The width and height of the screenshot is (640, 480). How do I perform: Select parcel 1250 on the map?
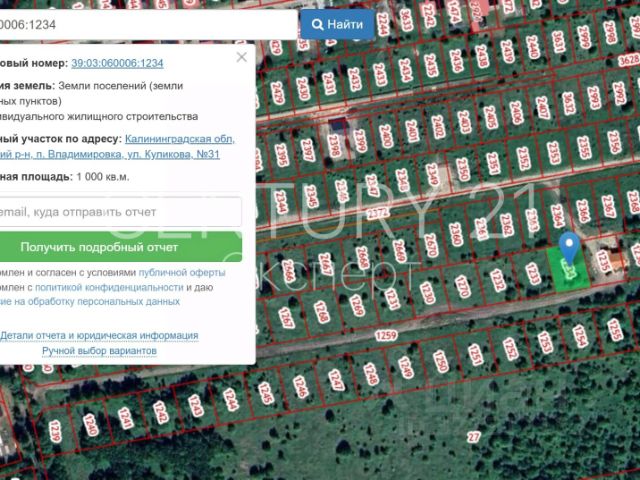[x=440, y=361]
